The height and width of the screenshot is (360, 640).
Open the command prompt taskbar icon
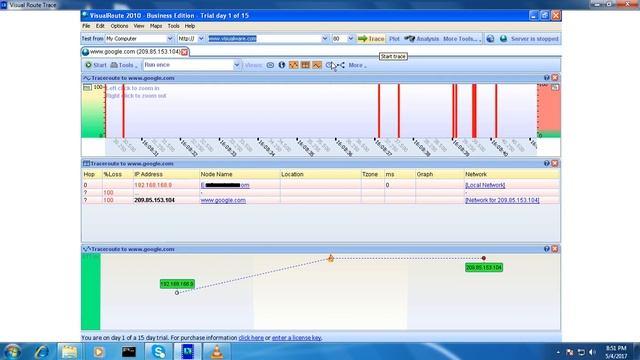pos(129,351)
